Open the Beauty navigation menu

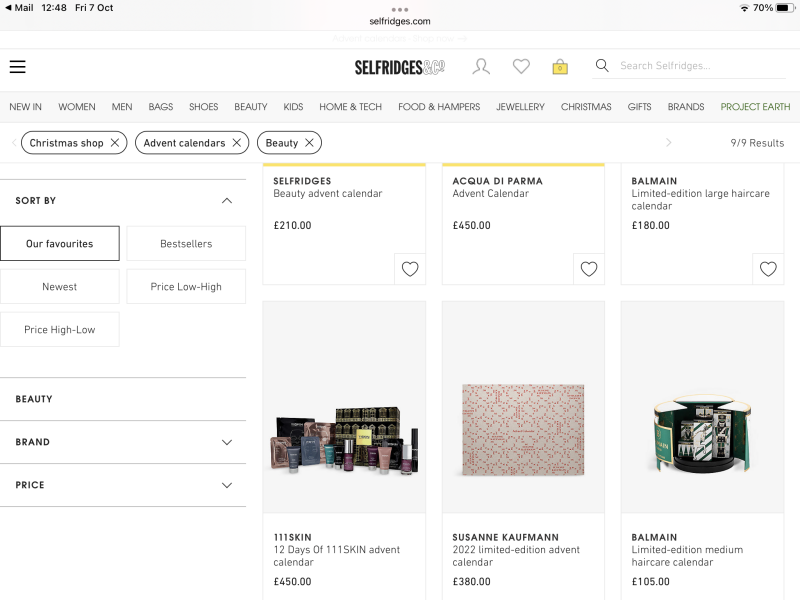point(251,107)
